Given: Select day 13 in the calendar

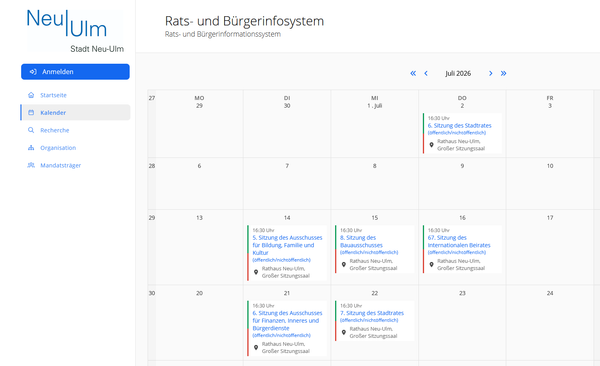Looking at the screenshot, I should coord(199,217).
